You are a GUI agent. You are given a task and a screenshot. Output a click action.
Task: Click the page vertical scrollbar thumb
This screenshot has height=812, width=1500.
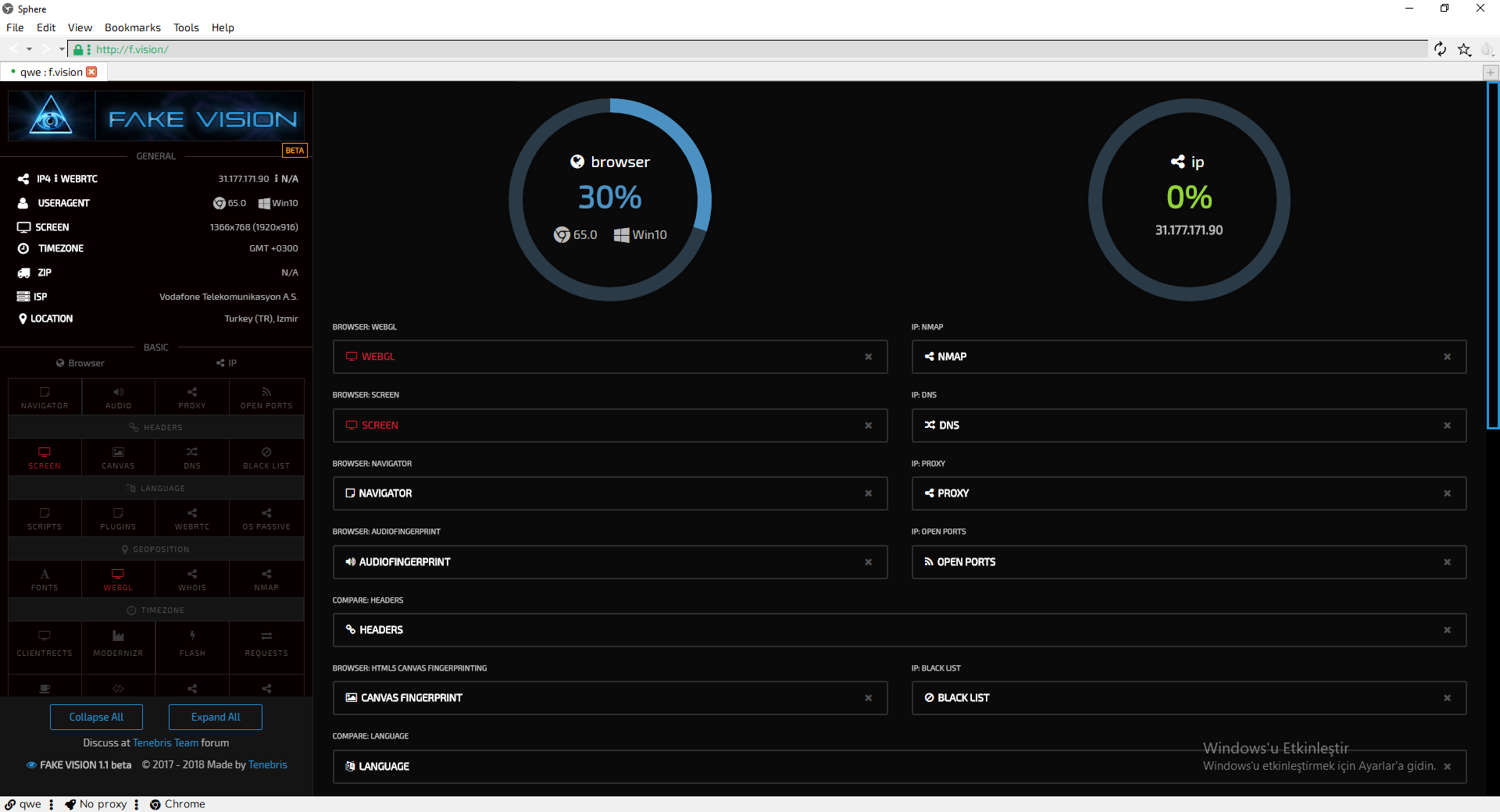coord(1493,255)
